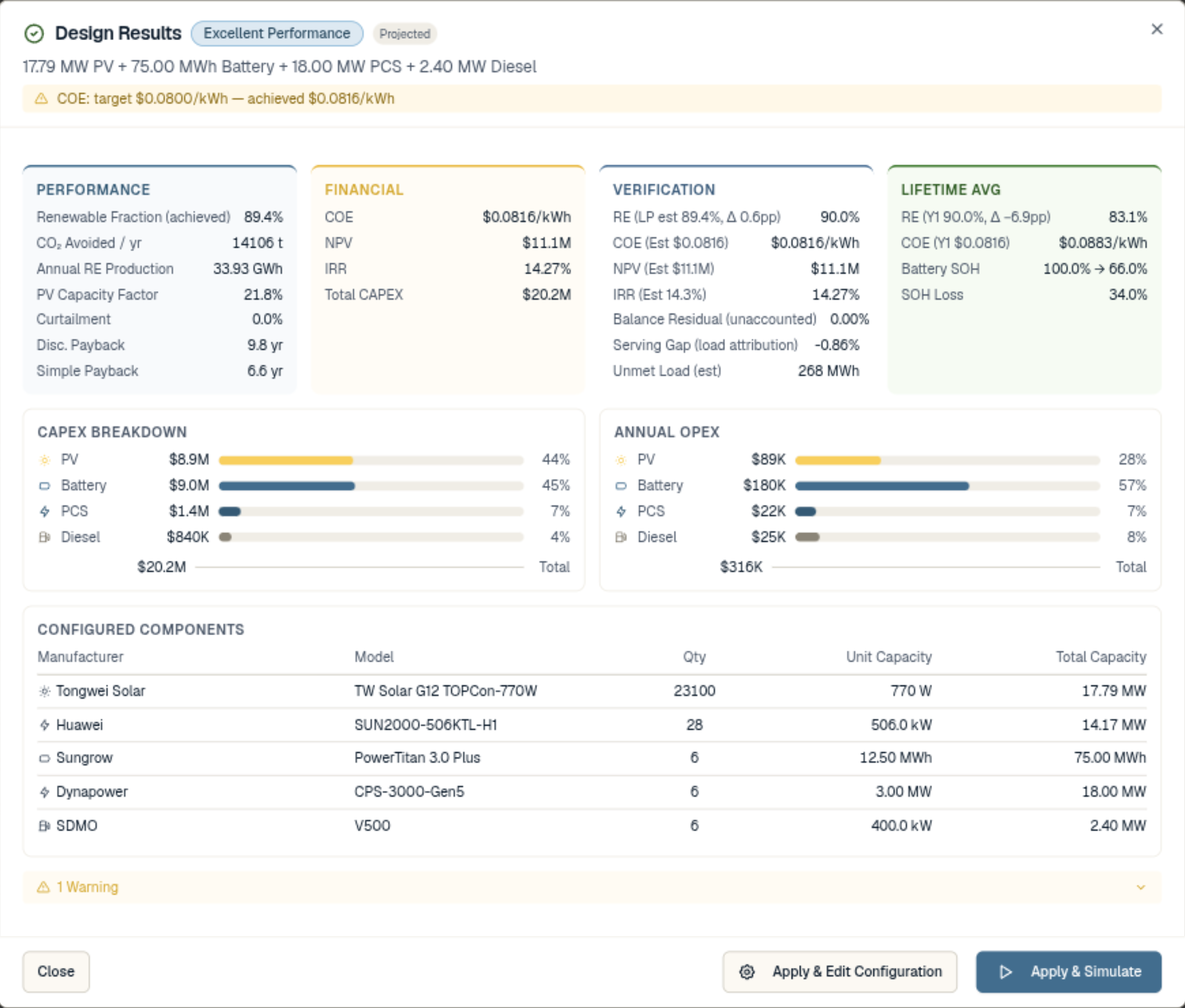Click the Lifetime COE $0.0883/kWh value
This screenshot has width=1185, height=1008.
tap(1103, 243)
